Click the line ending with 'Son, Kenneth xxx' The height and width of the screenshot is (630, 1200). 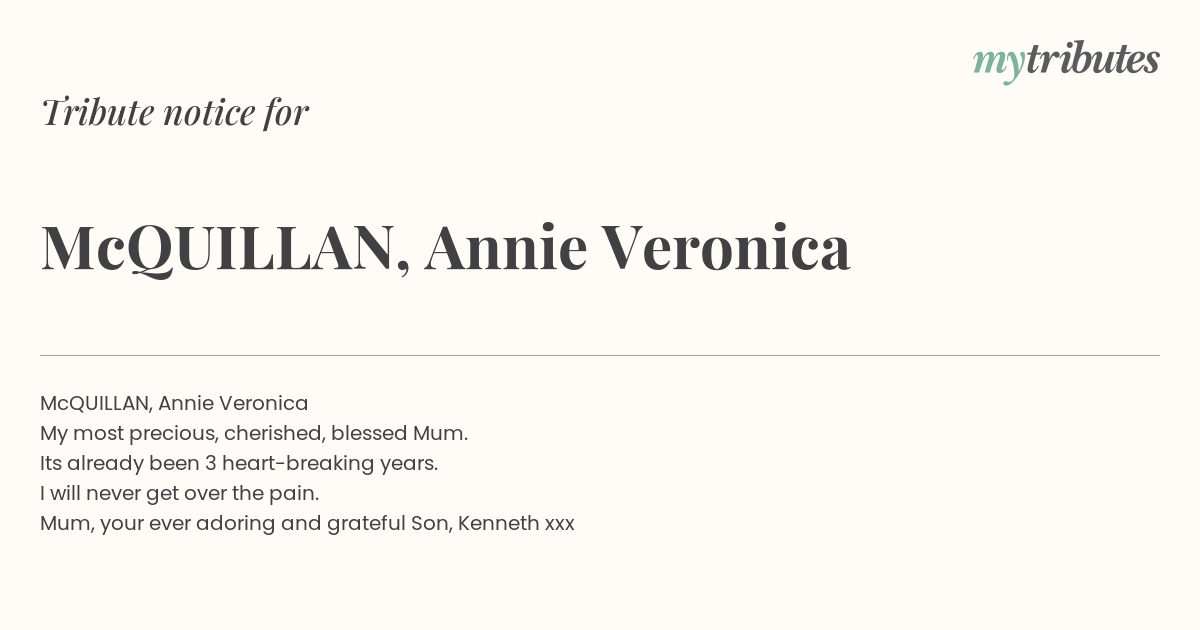tap(307, 523)
